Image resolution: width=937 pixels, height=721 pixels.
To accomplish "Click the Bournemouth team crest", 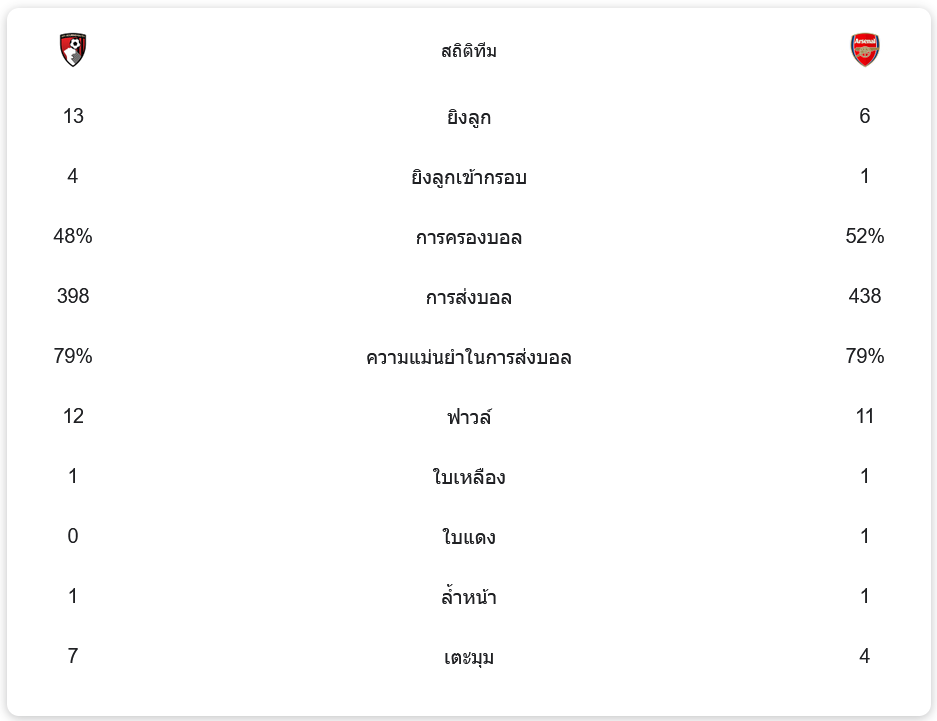I will (73, 49).
